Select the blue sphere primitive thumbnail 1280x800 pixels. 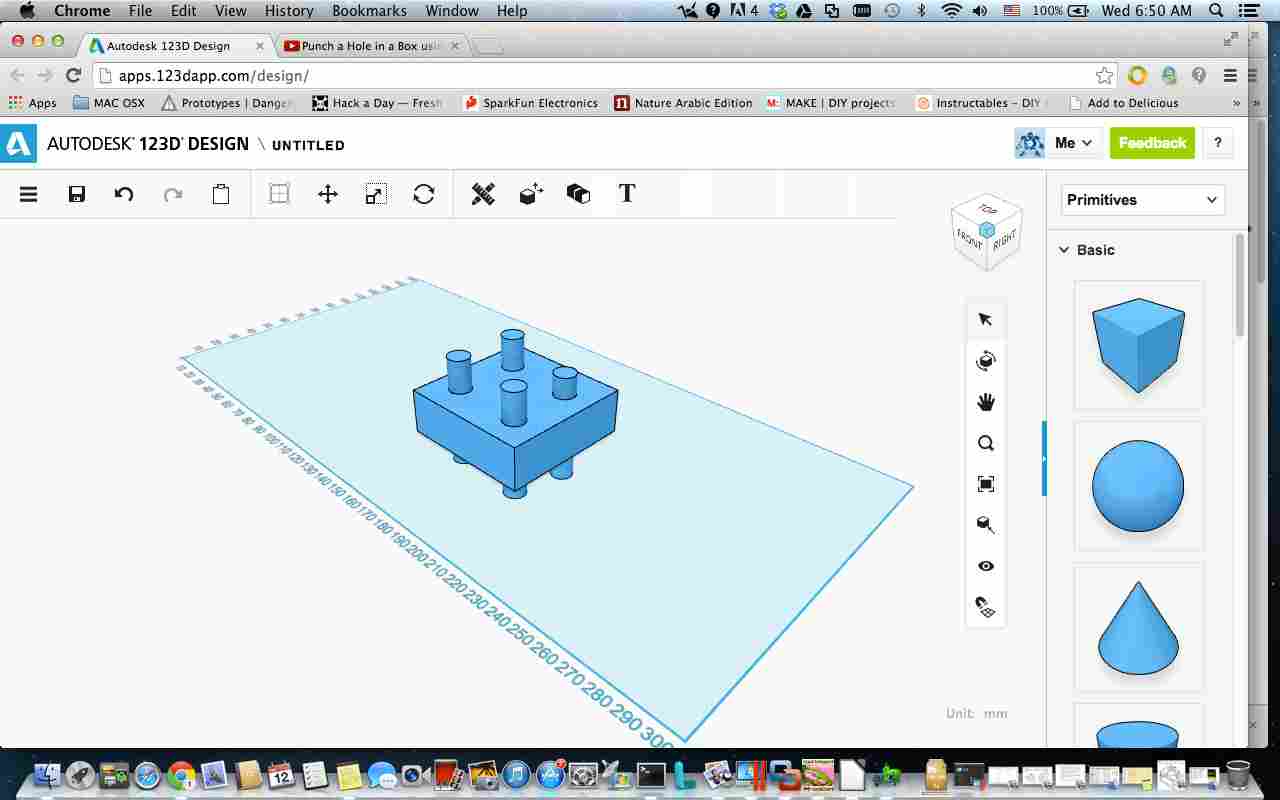click(1138, 486)
